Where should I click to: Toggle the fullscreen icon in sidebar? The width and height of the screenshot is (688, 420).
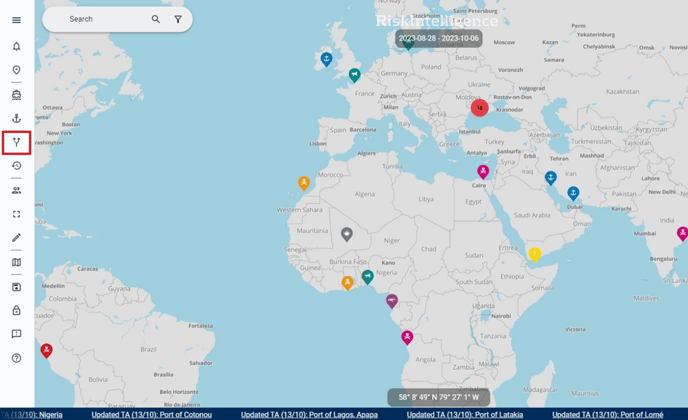pyautogui.click(x=16, y=214)
